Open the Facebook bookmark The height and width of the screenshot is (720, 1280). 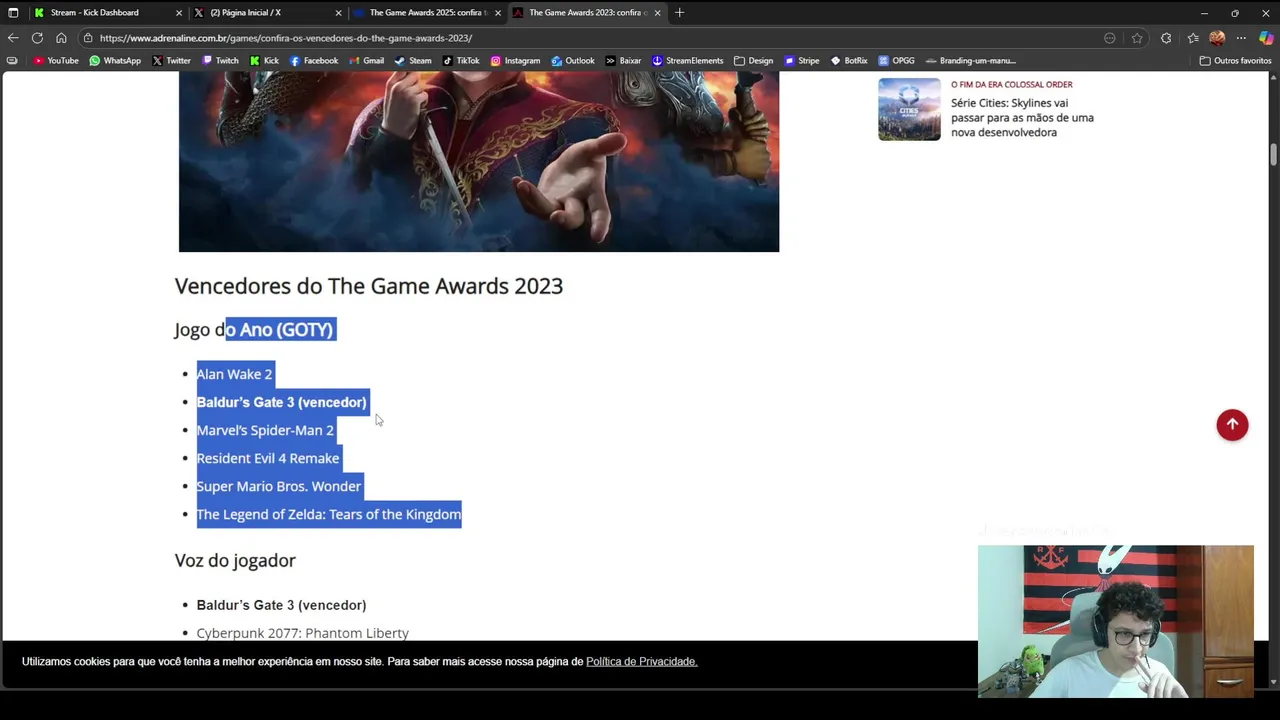314,61
